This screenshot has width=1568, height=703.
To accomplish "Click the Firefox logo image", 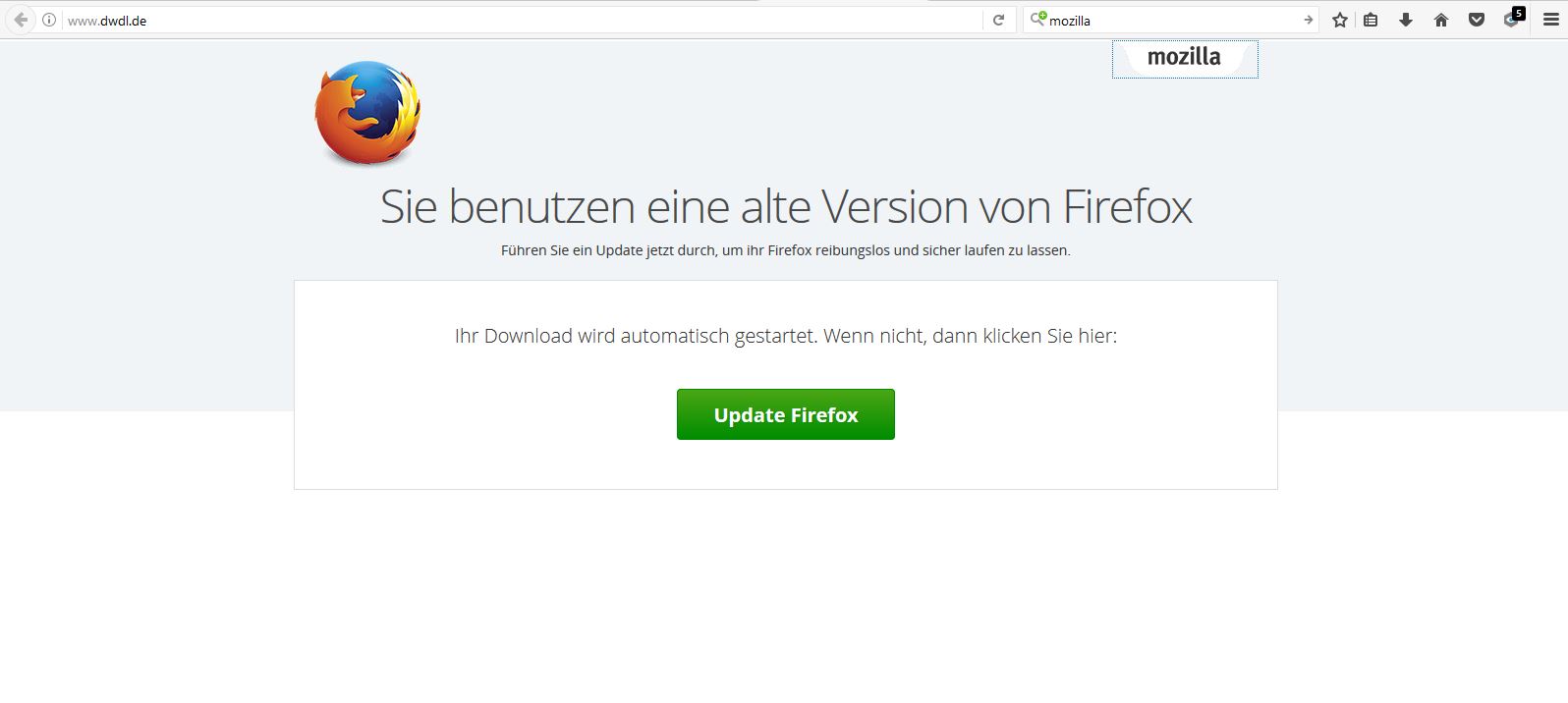I will coord(367,112).
